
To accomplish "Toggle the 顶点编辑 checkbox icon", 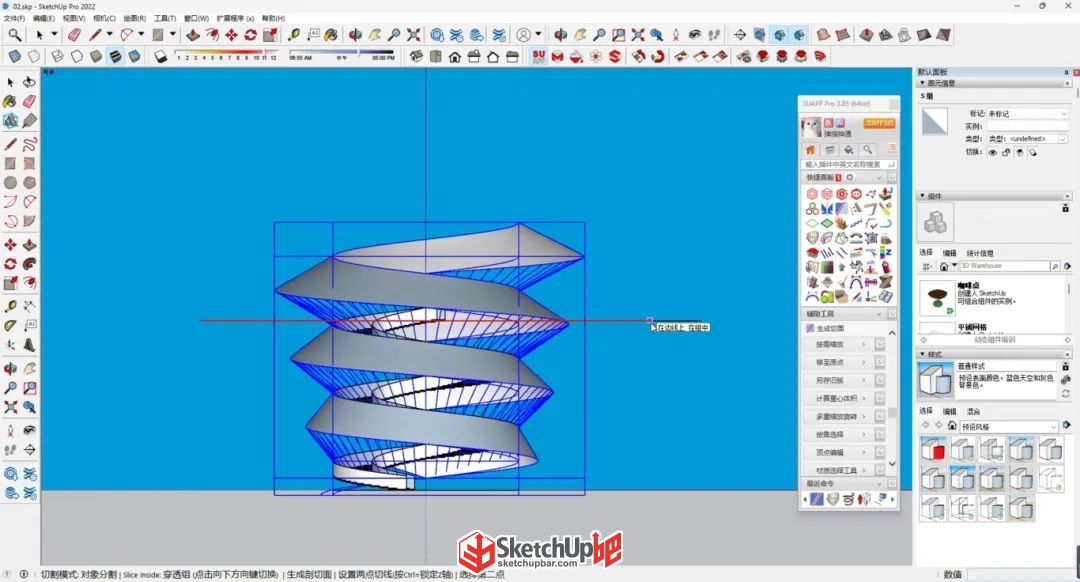I will [x=880, y=453].
